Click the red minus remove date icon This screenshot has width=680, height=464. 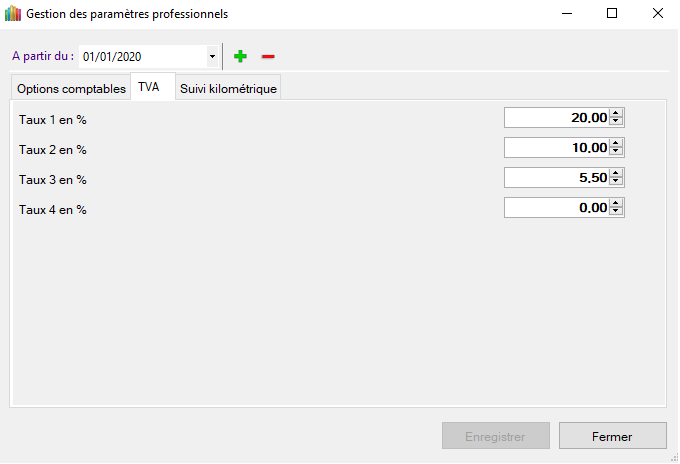click(x=268, y=57)
